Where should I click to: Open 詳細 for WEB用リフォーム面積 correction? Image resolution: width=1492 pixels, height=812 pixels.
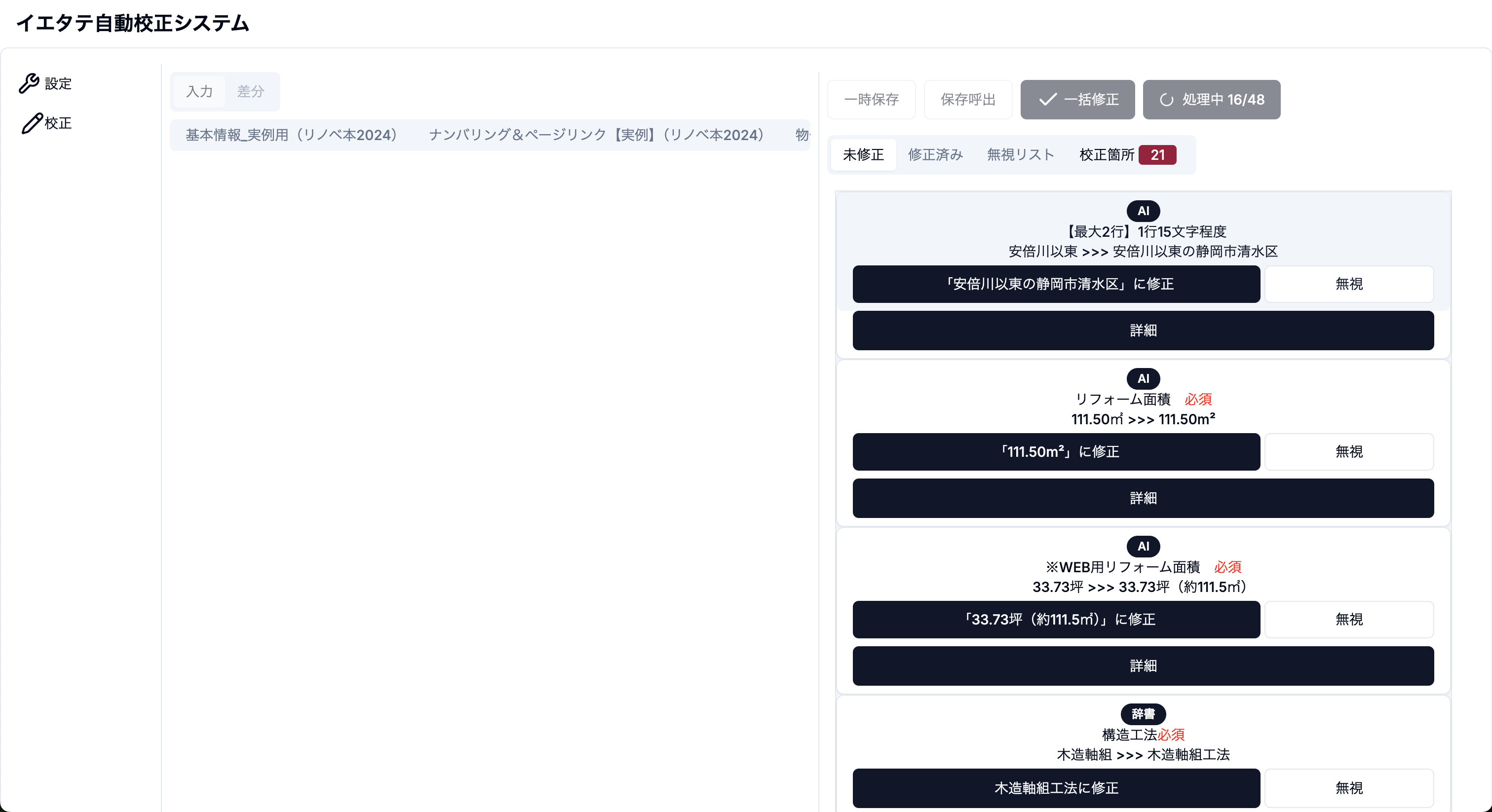coord(1143,666)
